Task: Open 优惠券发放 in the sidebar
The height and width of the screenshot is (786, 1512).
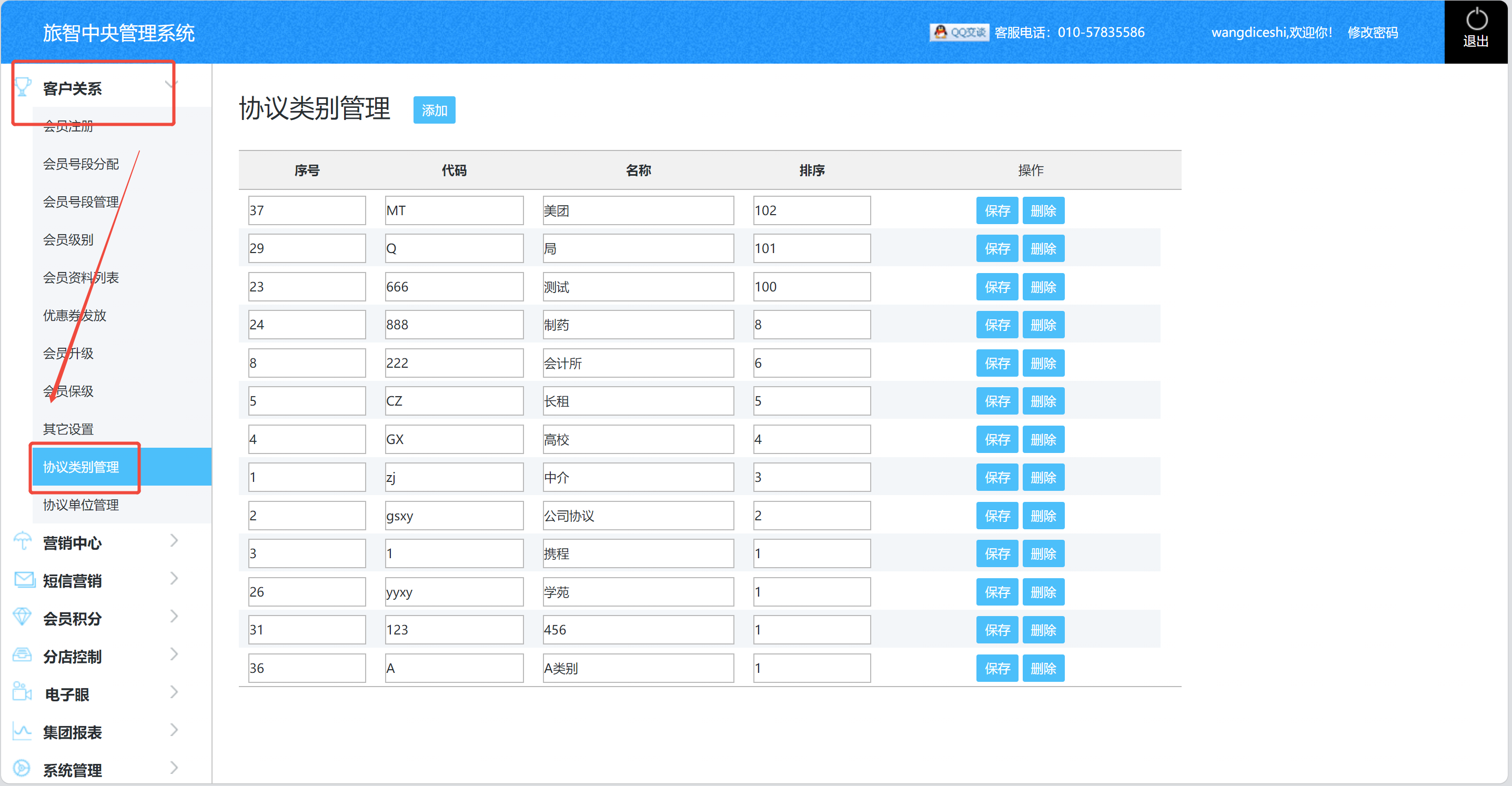Action: click(x=75, y=316)
